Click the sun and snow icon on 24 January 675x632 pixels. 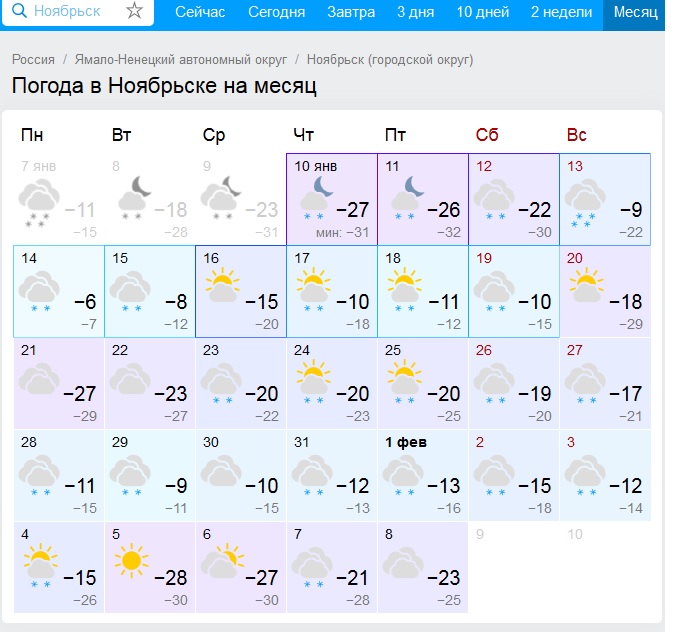tap(314, 381)
